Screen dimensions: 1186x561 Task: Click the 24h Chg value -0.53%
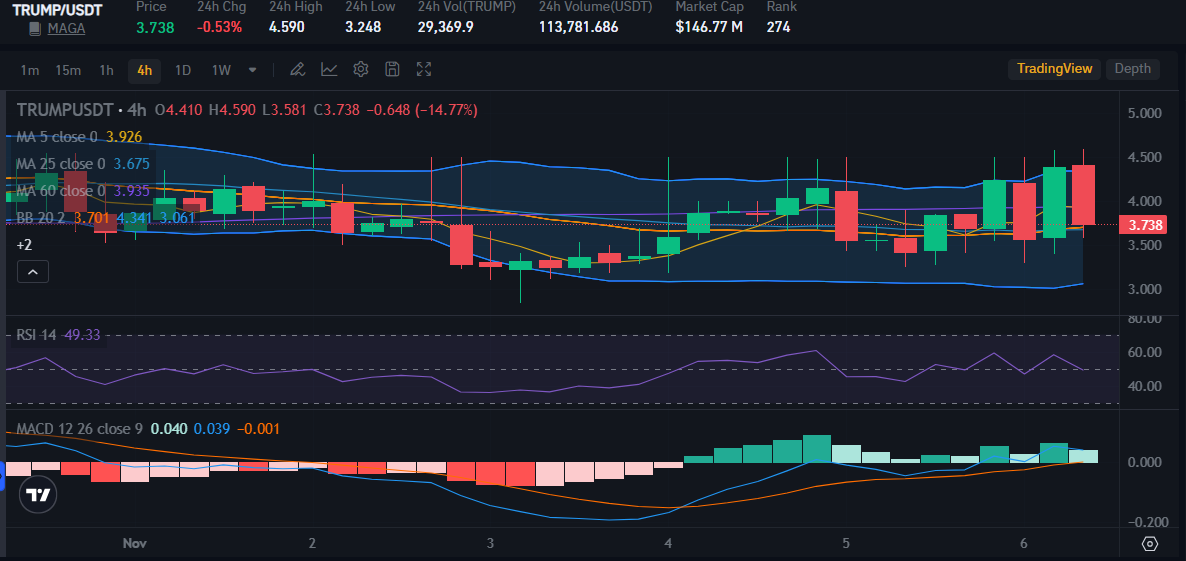(219, 27)
